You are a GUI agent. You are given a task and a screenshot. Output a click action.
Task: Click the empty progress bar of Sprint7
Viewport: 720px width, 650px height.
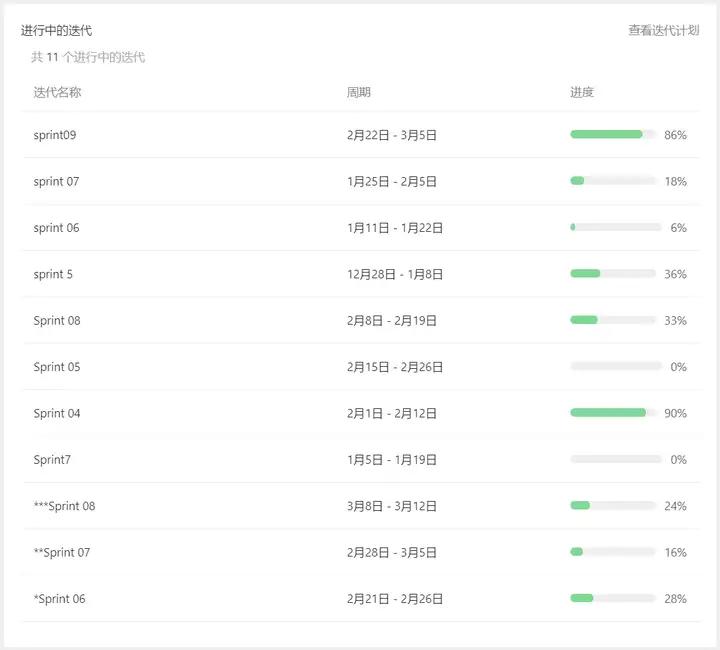pos(616,459)
